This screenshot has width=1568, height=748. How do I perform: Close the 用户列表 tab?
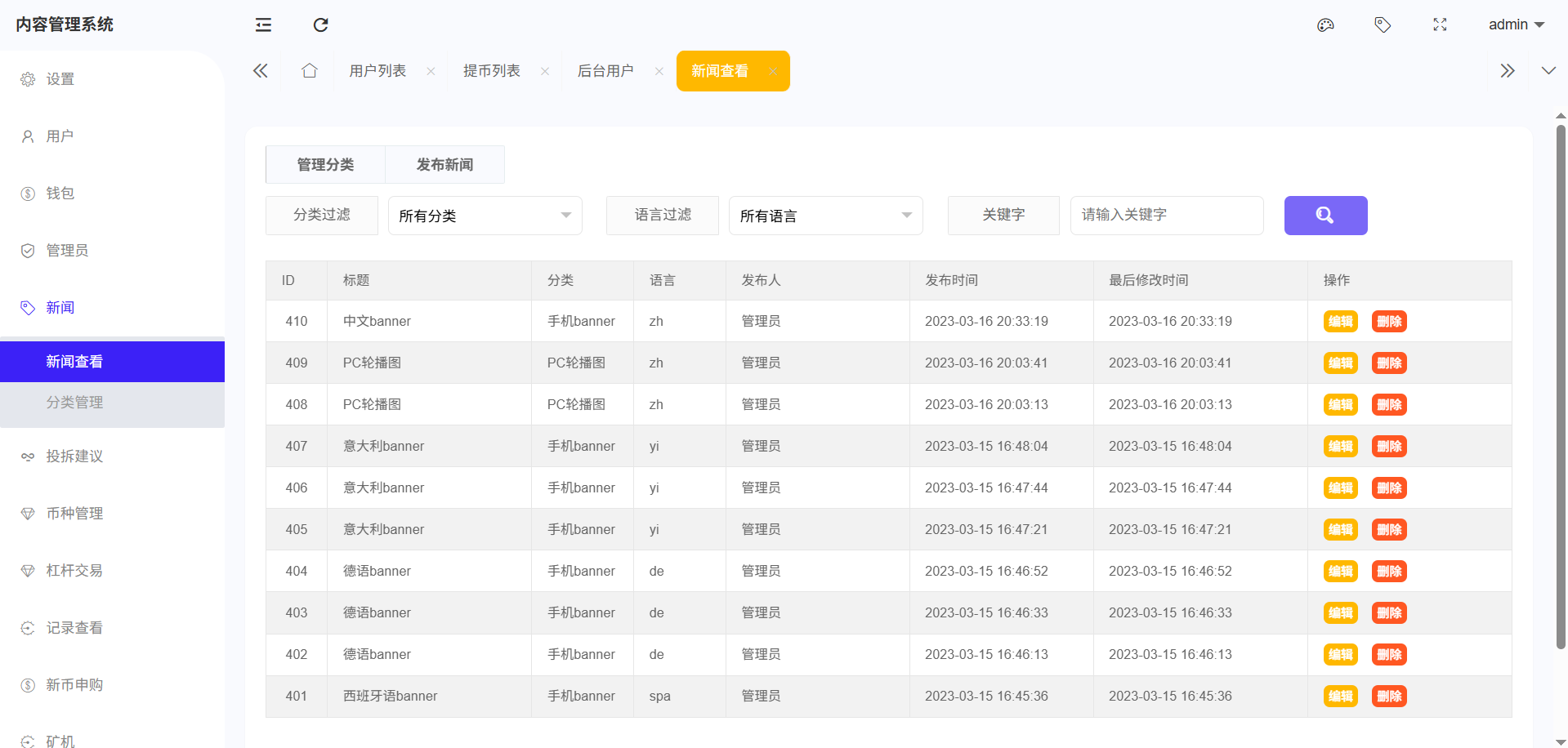tap(431, 72)
